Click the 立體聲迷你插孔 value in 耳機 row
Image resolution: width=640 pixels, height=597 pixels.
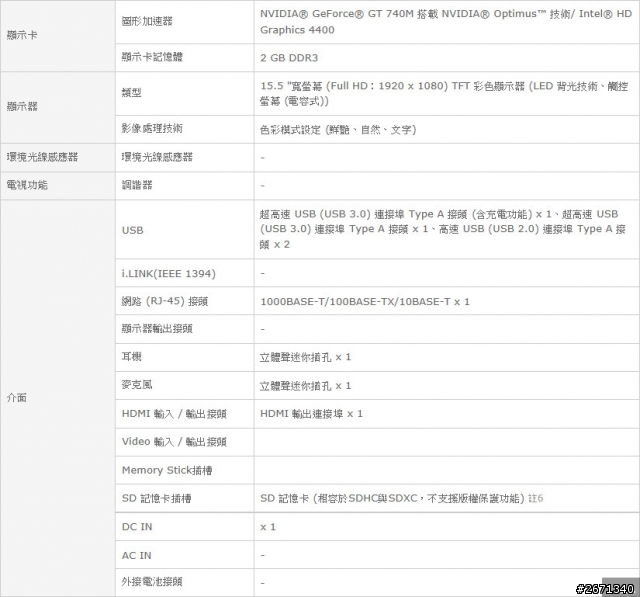pyautogui.click(x=305, y=357)
